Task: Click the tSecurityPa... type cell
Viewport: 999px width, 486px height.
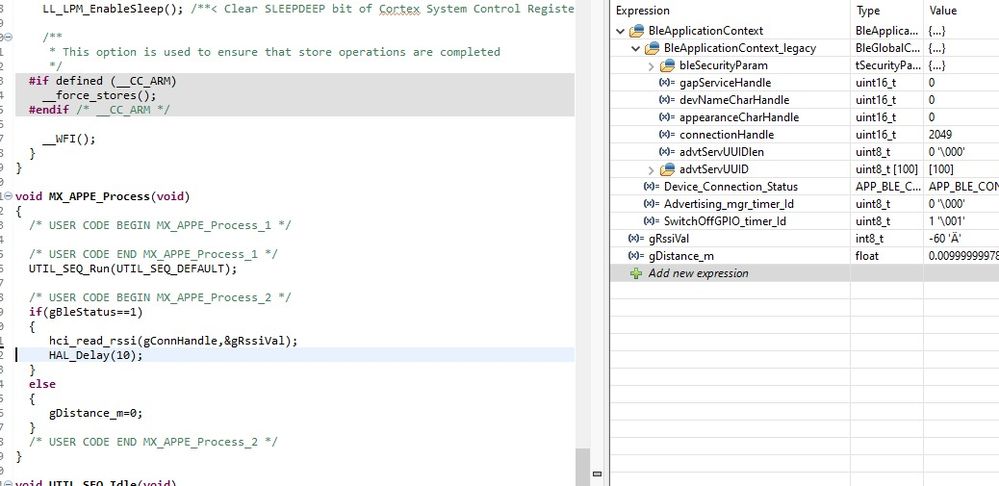Action: (x=886, y=66)
